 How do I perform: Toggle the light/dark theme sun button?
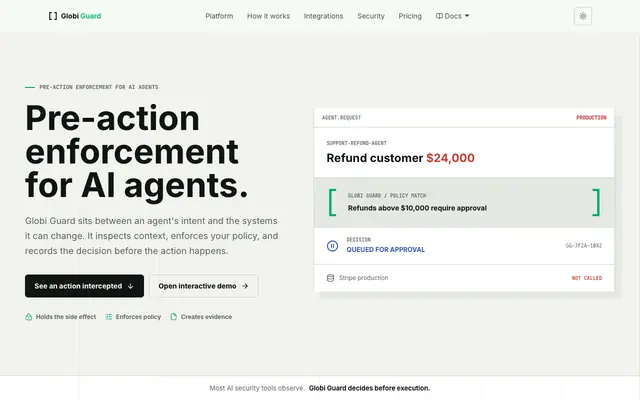pyautogui.click(x=582, y=16)
